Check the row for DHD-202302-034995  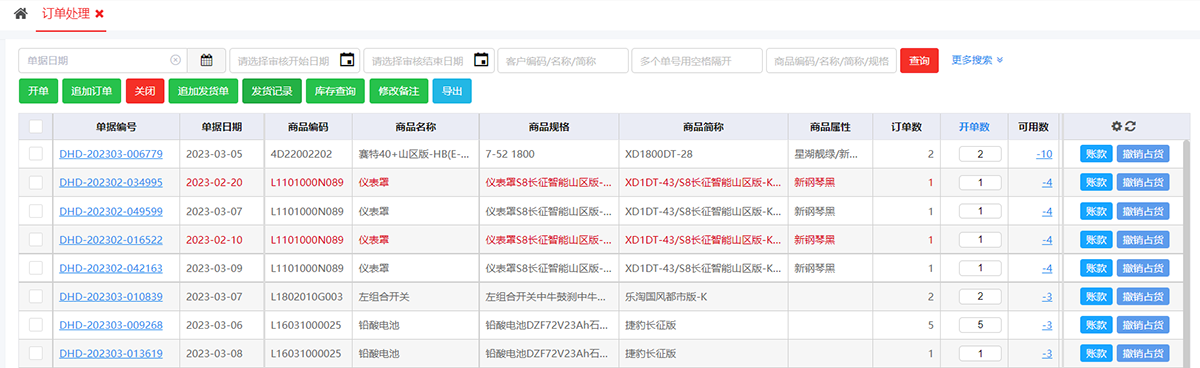(x=36, y=183)
